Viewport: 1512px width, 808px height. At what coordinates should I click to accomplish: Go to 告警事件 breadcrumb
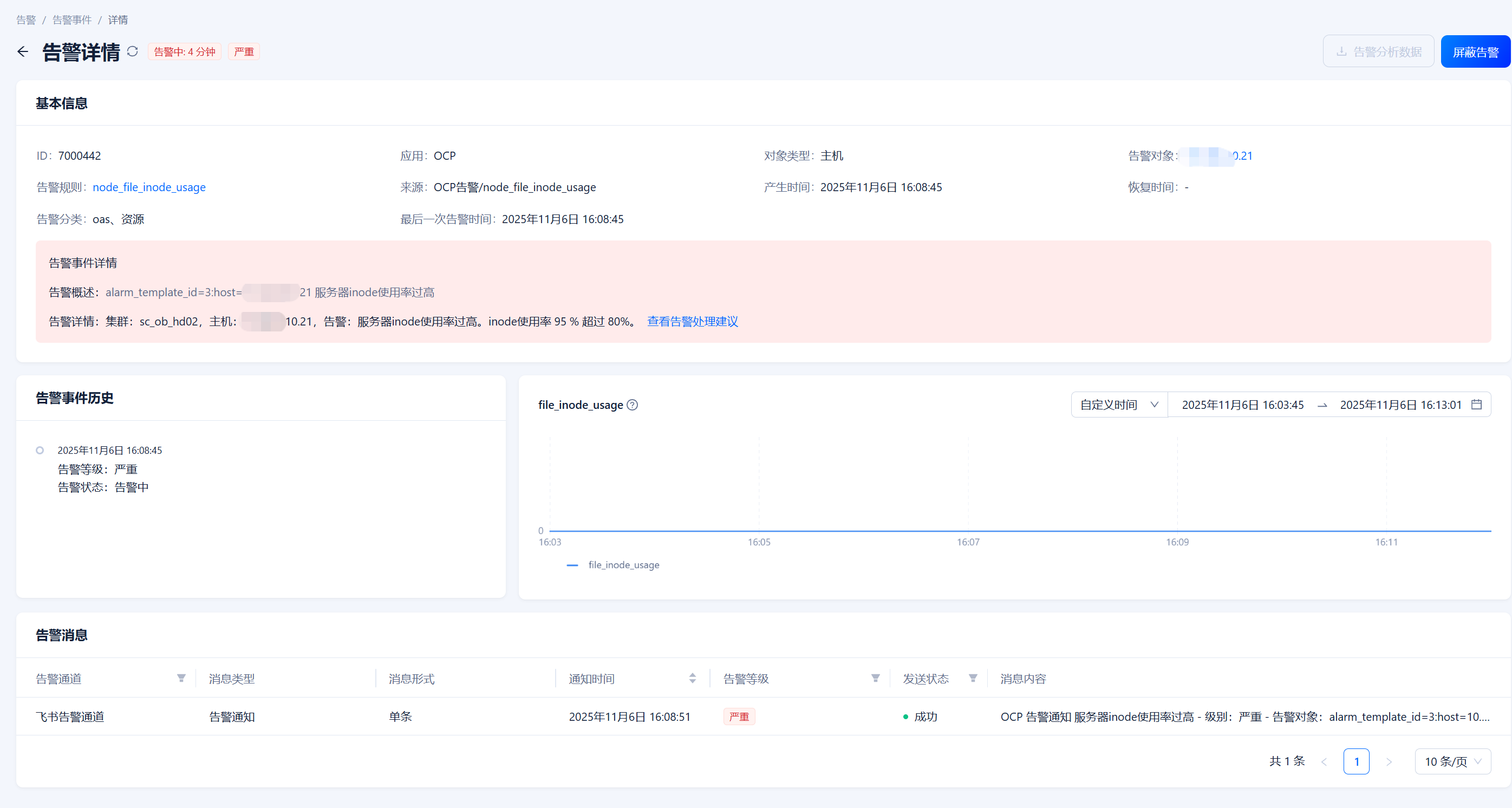click(71, 20)
